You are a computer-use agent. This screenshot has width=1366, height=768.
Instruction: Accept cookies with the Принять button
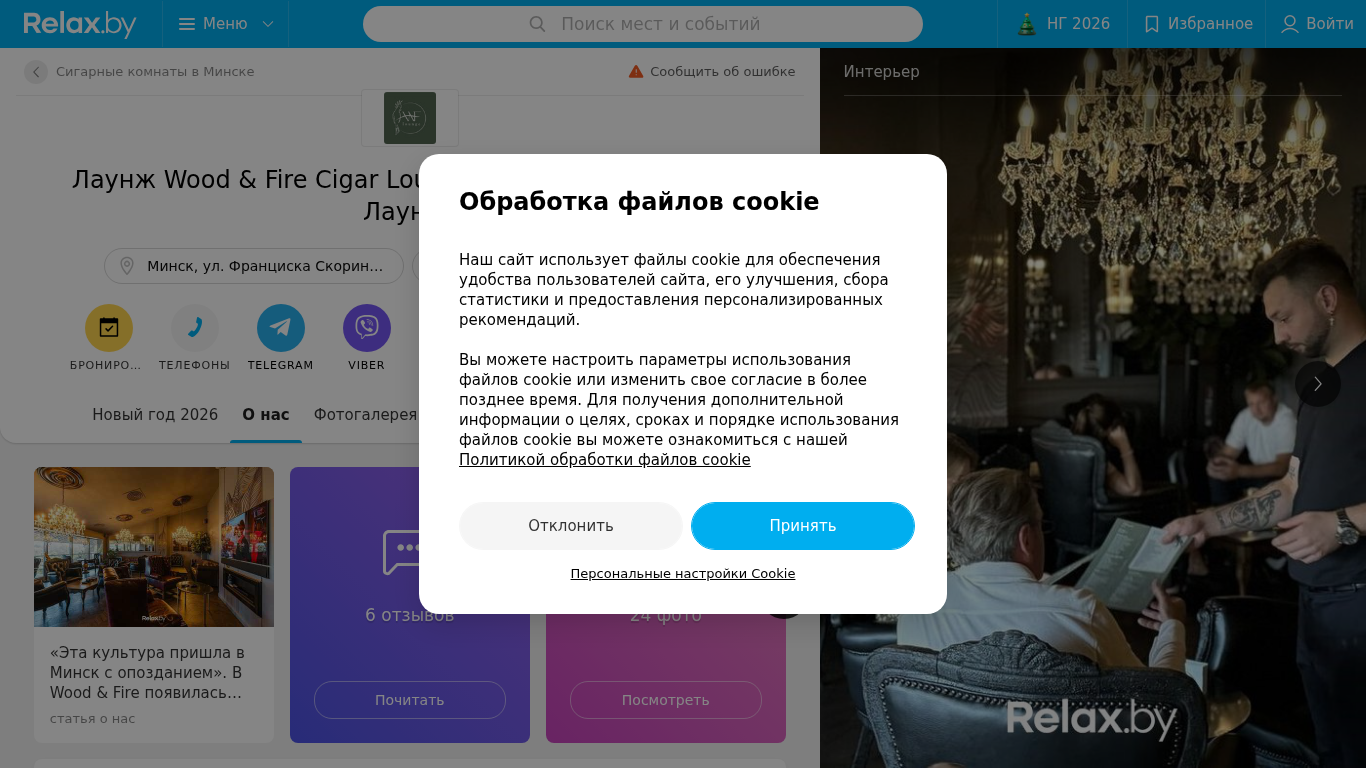pos(803,526)
